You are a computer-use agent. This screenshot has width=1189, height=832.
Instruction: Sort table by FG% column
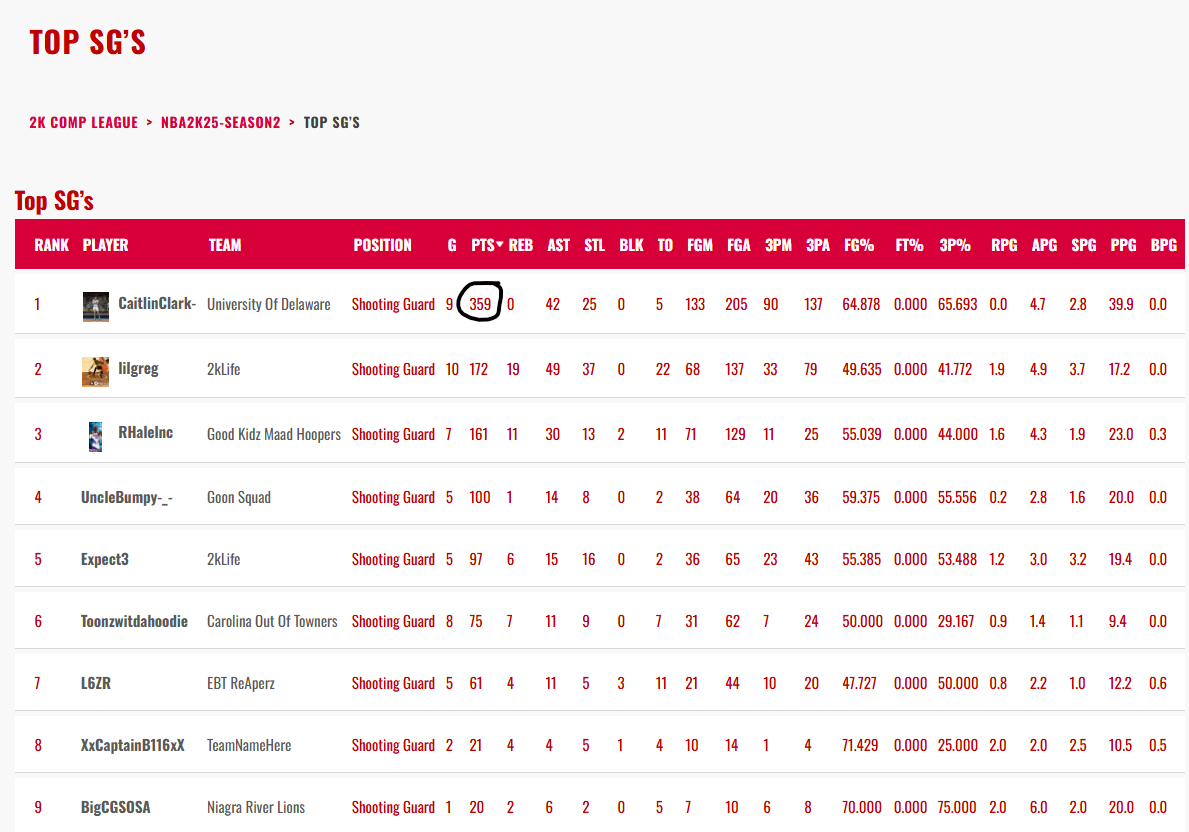click(x=859, y=244)
